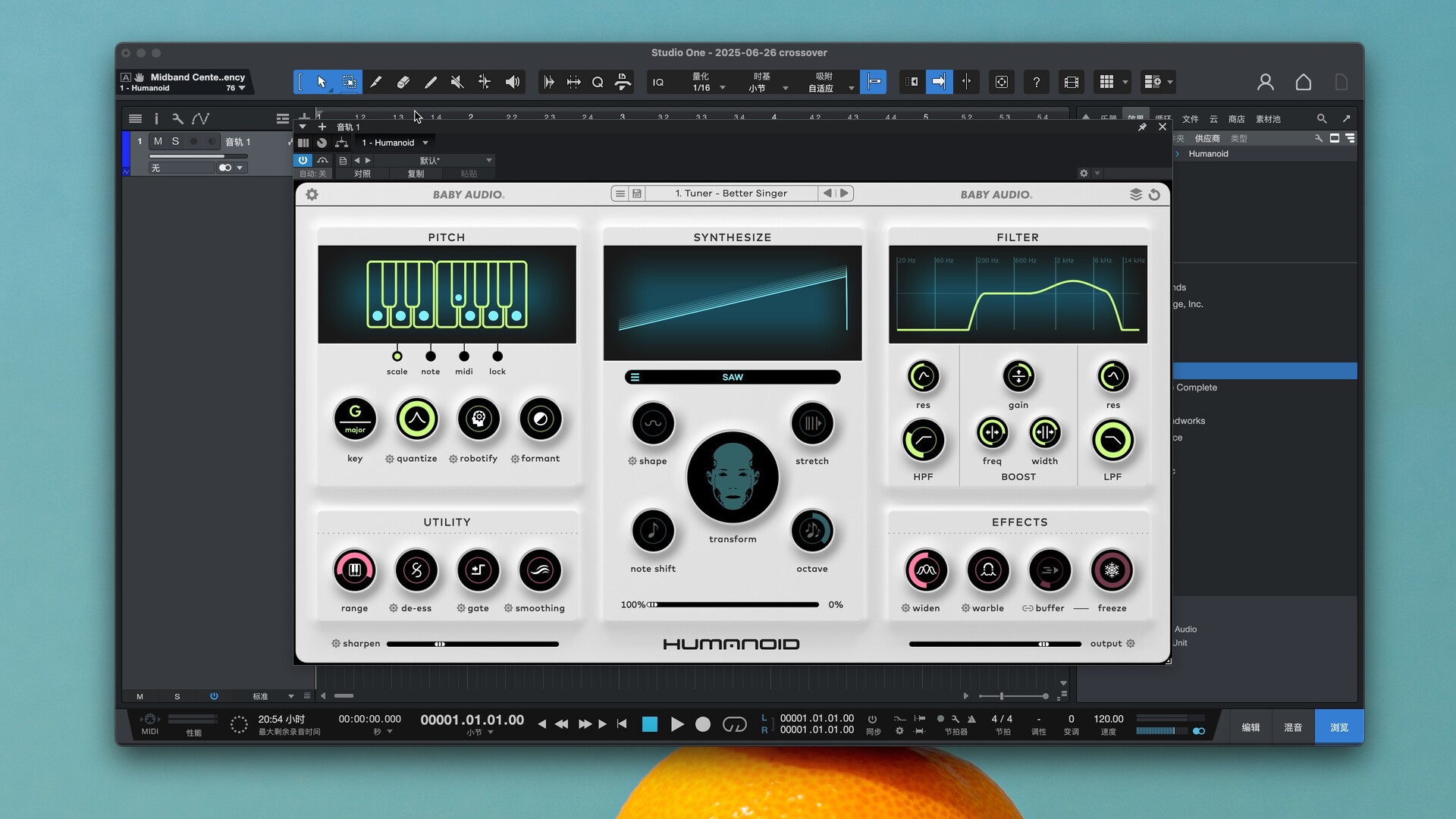This screenshot has width=1456, height=819.
Task: Go to the Start page home icon
Action: (x=1303, y=82)
